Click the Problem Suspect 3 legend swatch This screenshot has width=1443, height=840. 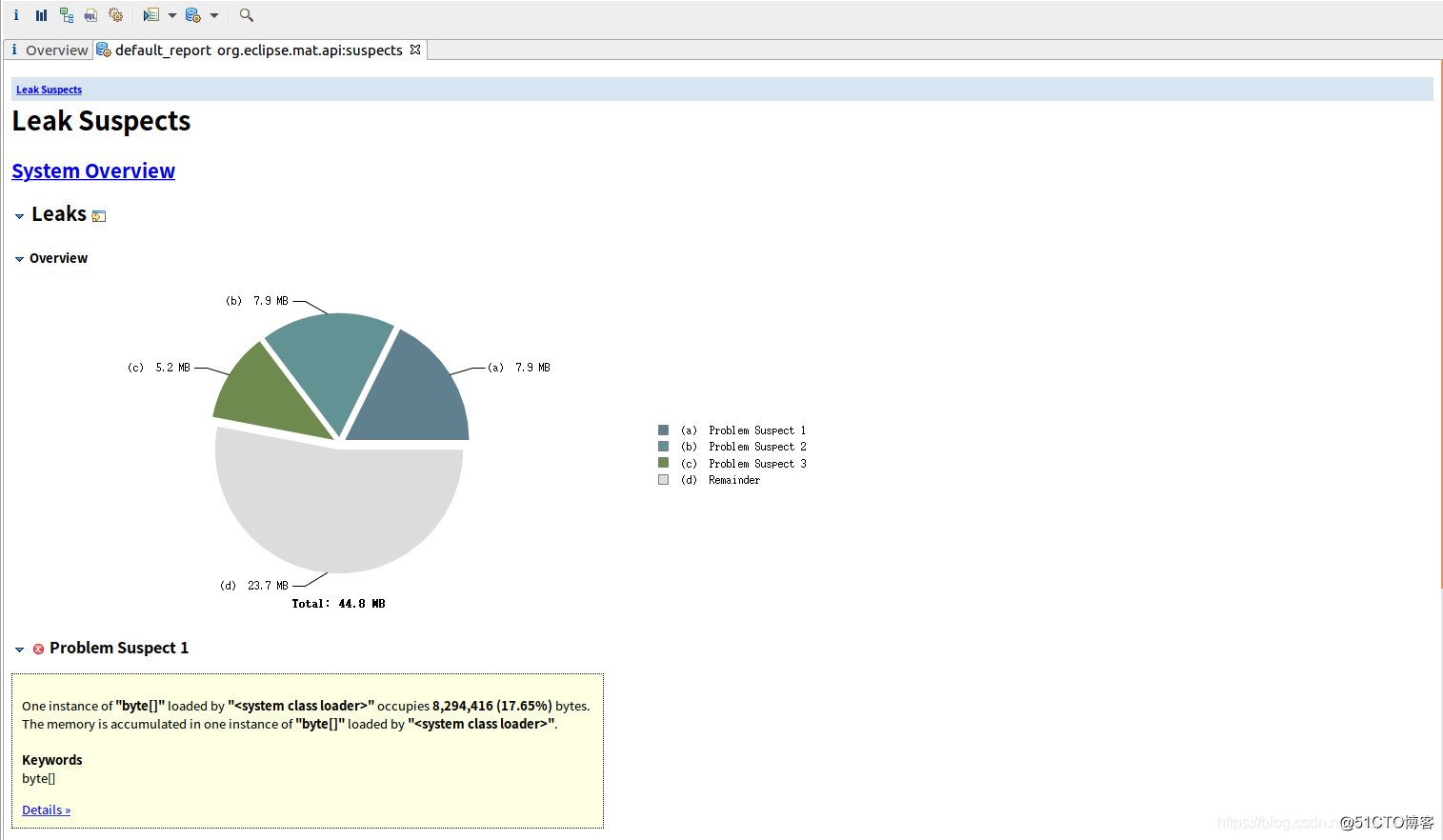663,463
